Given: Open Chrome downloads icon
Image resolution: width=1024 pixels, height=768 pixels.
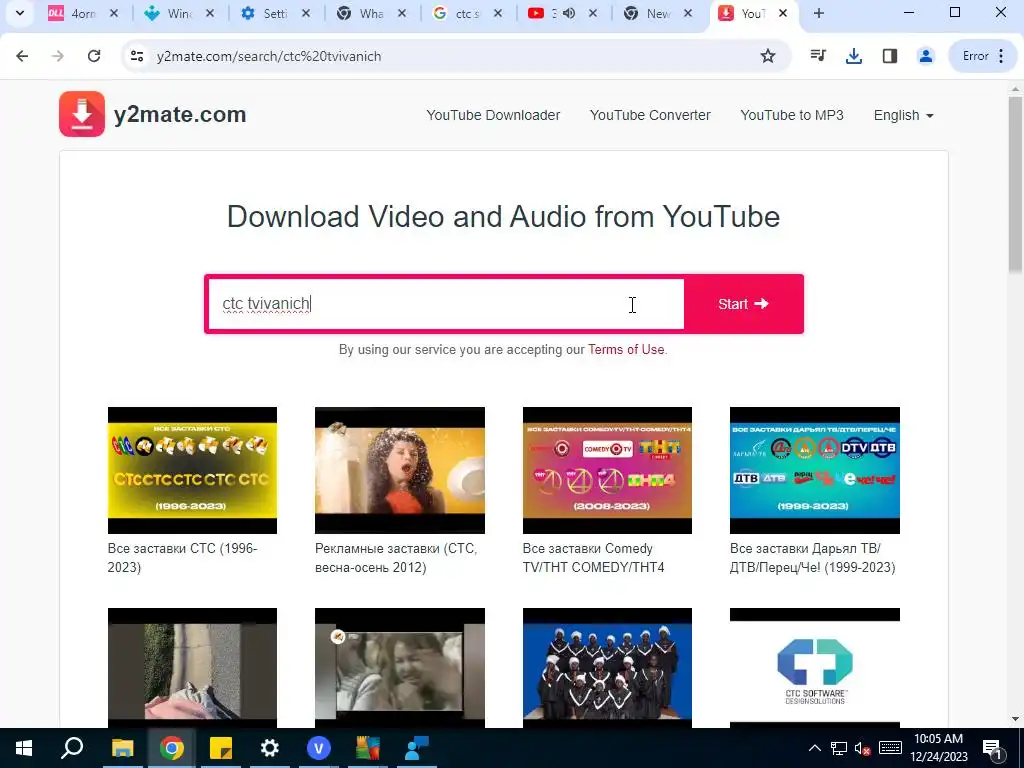Looking at the screenshot, I should (x=854, y=56).
